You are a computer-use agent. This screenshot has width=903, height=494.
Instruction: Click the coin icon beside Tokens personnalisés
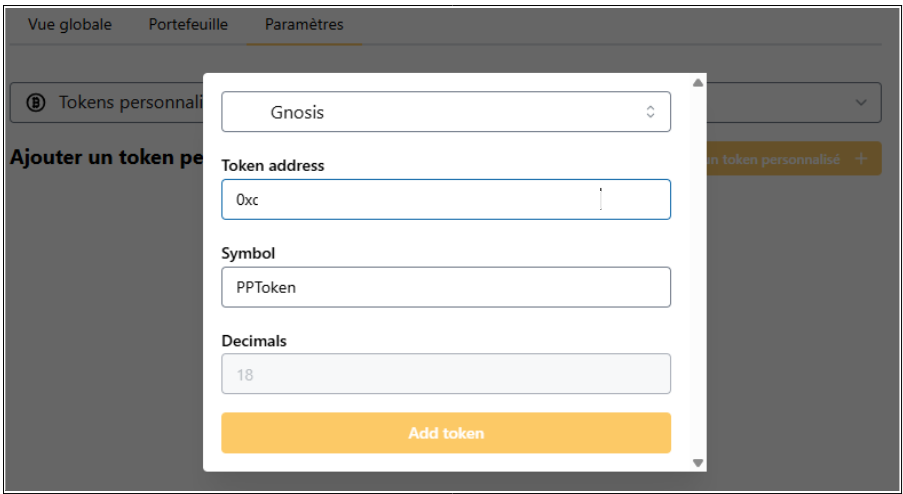(x=36, y=103)
